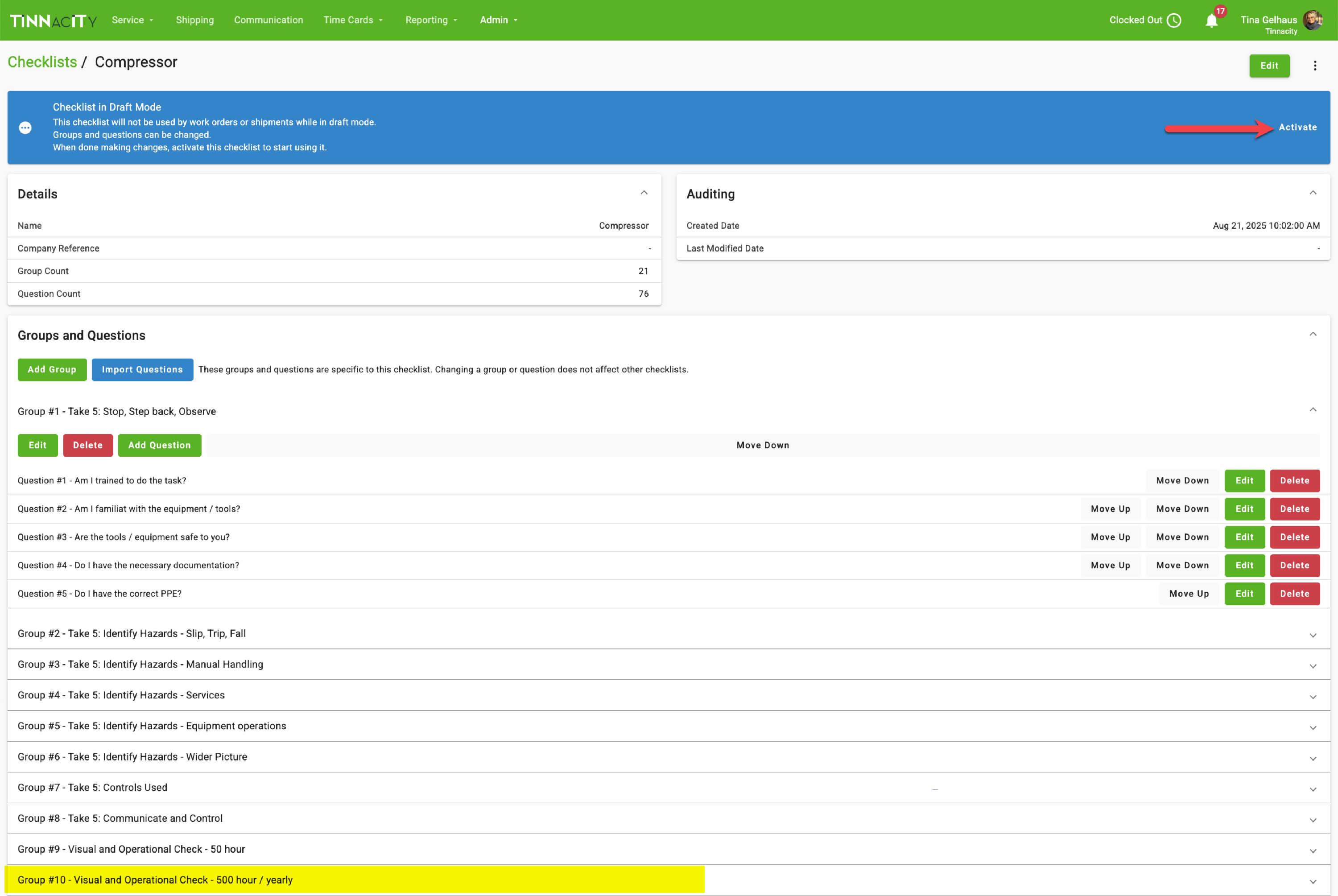Edit Group #1
This screenshot has height=896, width=1338.
[38, 445]
